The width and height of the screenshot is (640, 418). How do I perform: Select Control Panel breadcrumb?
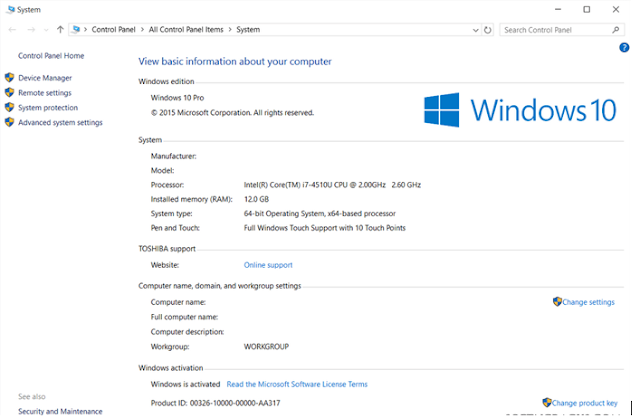click(x=113, y=29)
